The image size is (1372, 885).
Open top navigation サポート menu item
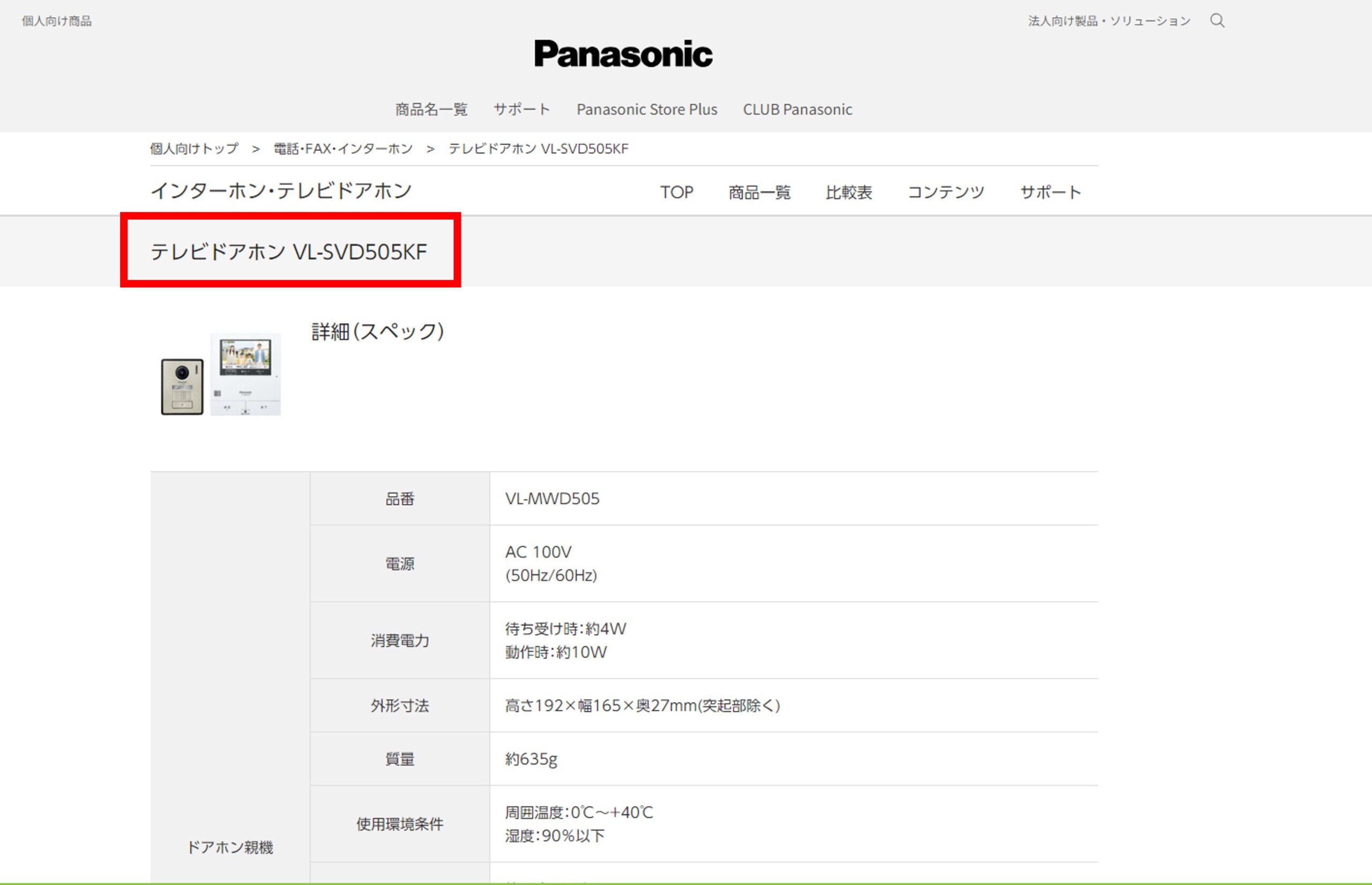pyautogui.click(x=521, y=109)
